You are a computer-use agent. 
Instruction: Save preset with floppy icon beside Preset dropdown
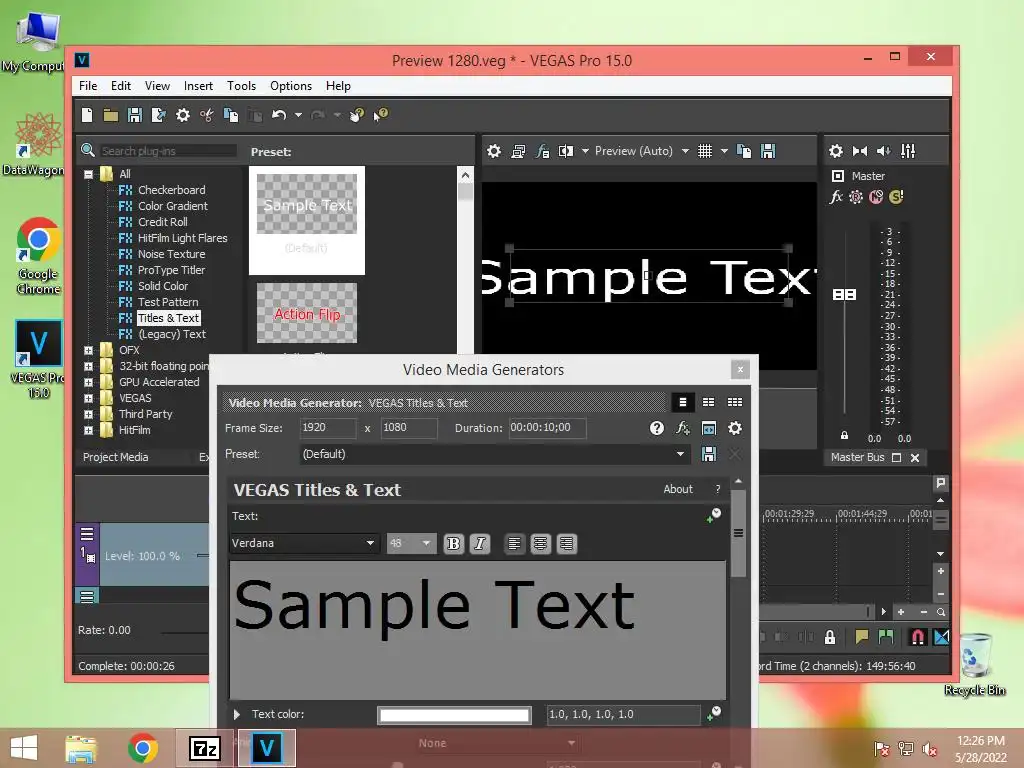709,454
